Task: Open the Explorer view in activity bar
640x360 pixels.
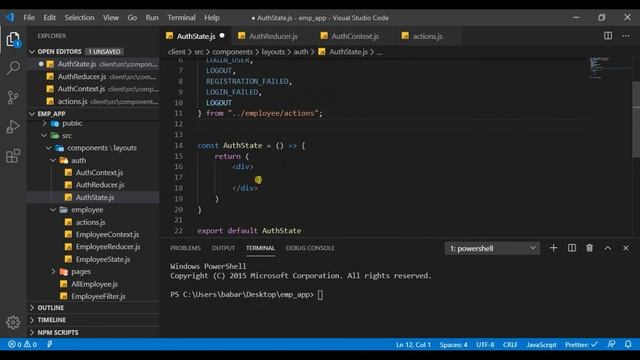Action: point(13,40)
